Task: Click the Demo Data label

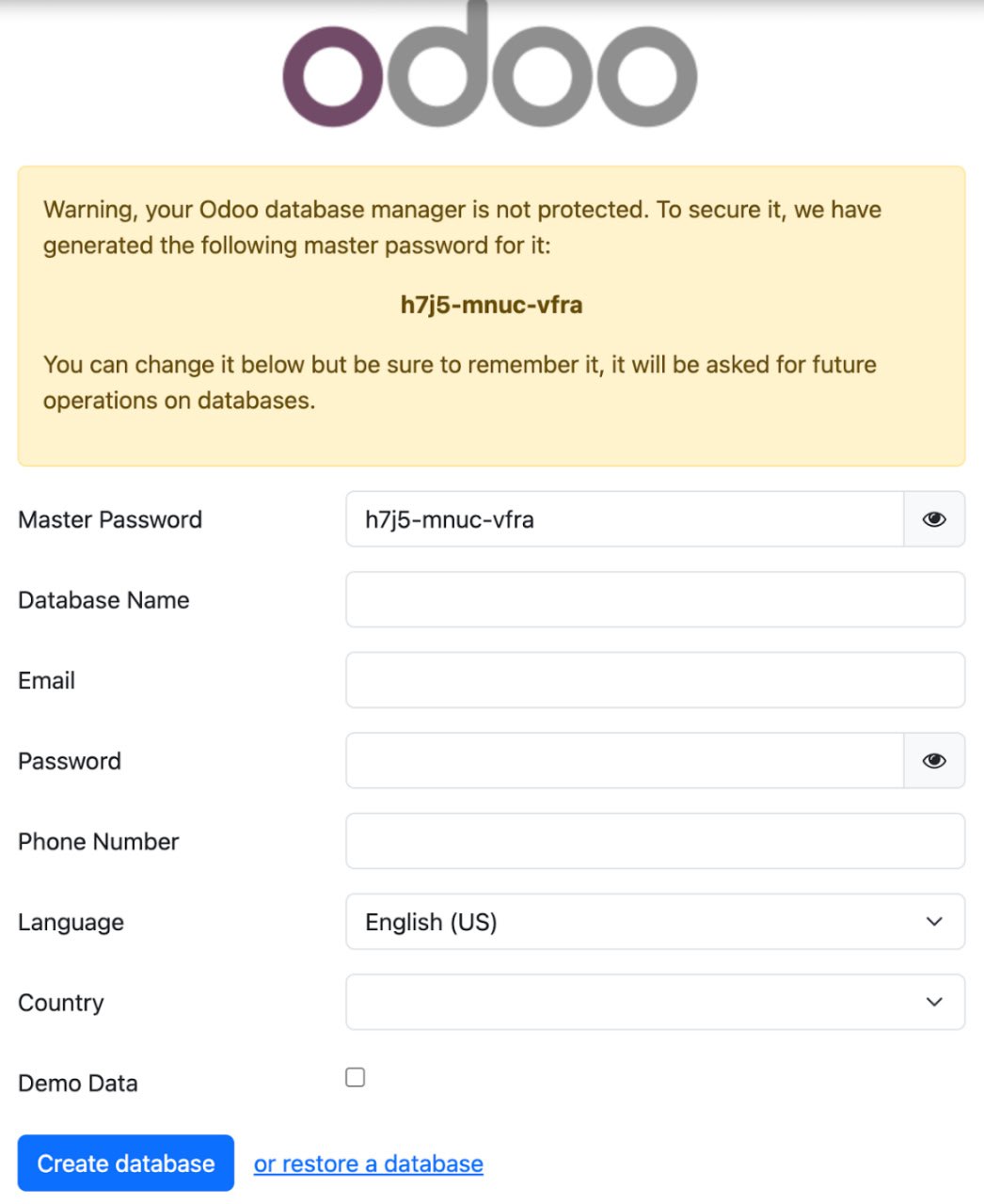Action: coord(78,1084)
